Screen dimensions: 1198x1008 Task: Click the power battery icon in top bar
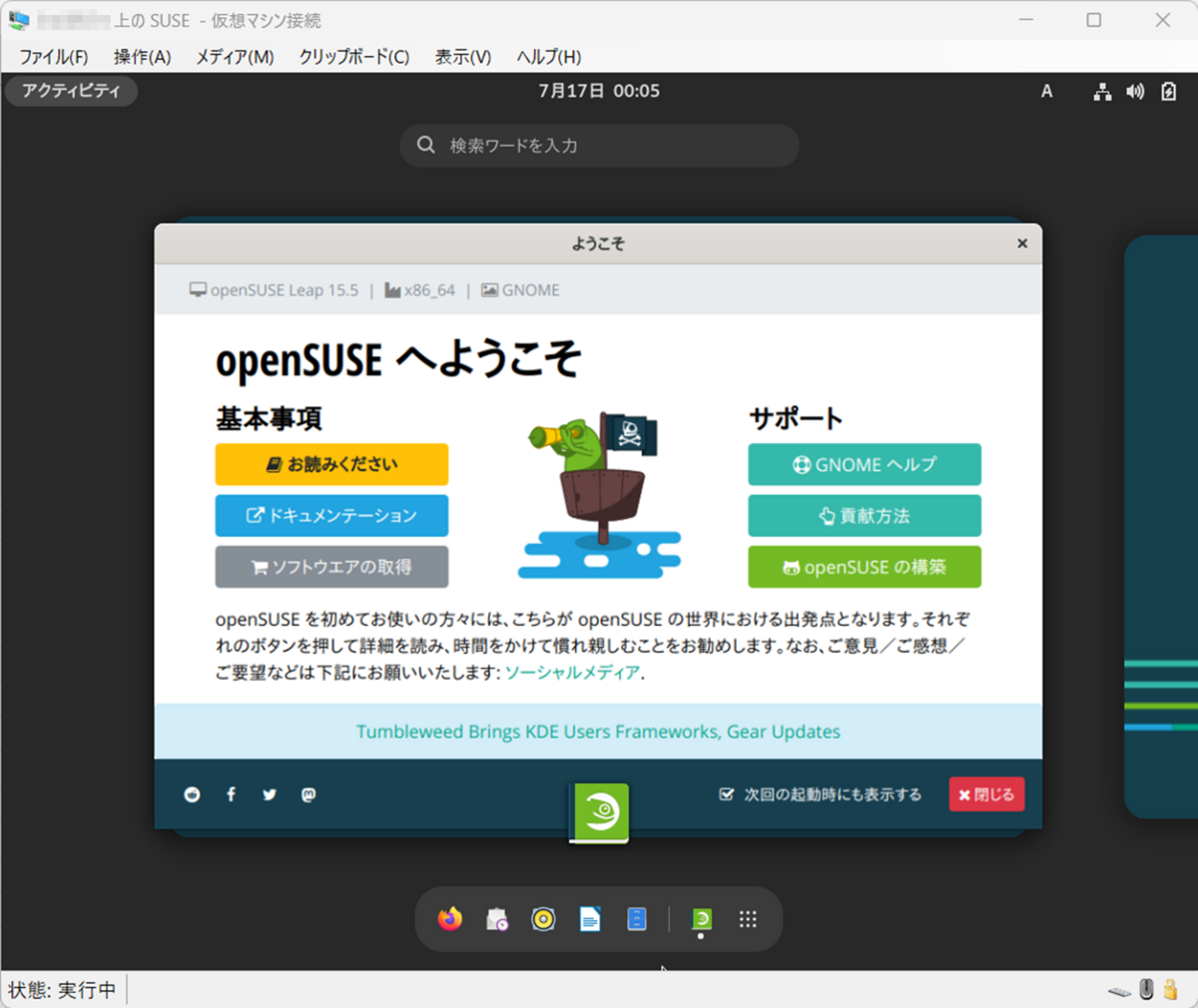1168,92
